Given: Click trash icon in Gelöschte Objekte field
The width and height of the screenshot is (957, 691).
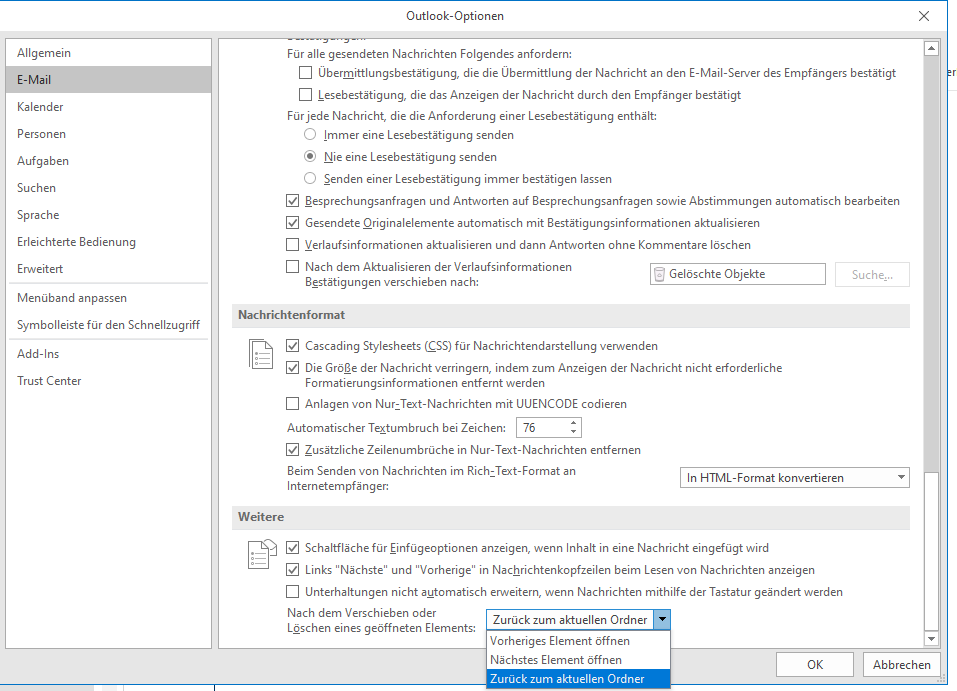Looking at the screenshot, I should (x=659, y=275).
